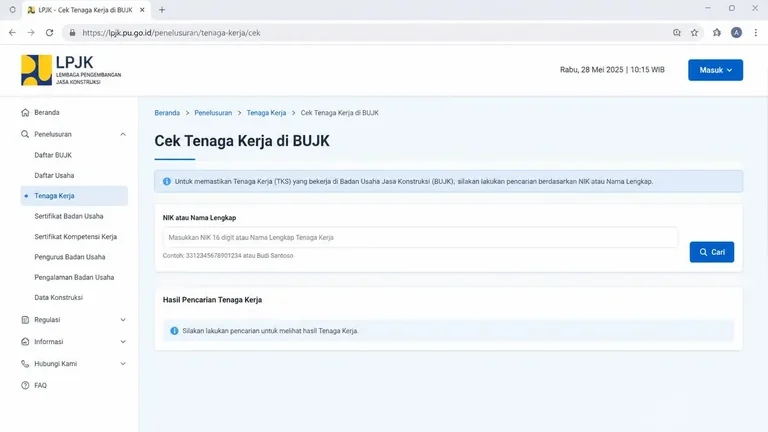The width and height of the screenshot is (768, 432).
Task: Click the Cari search button
Action: [712, 252]
